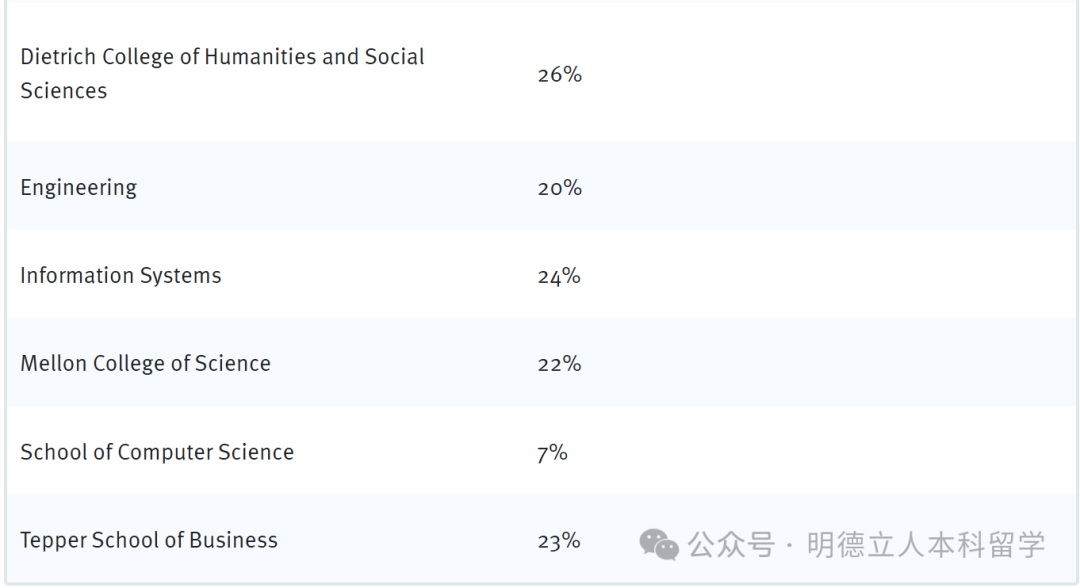The image size is (1080, 588).
Task: Select the 20% Engineering value
Action: [559, 188]
